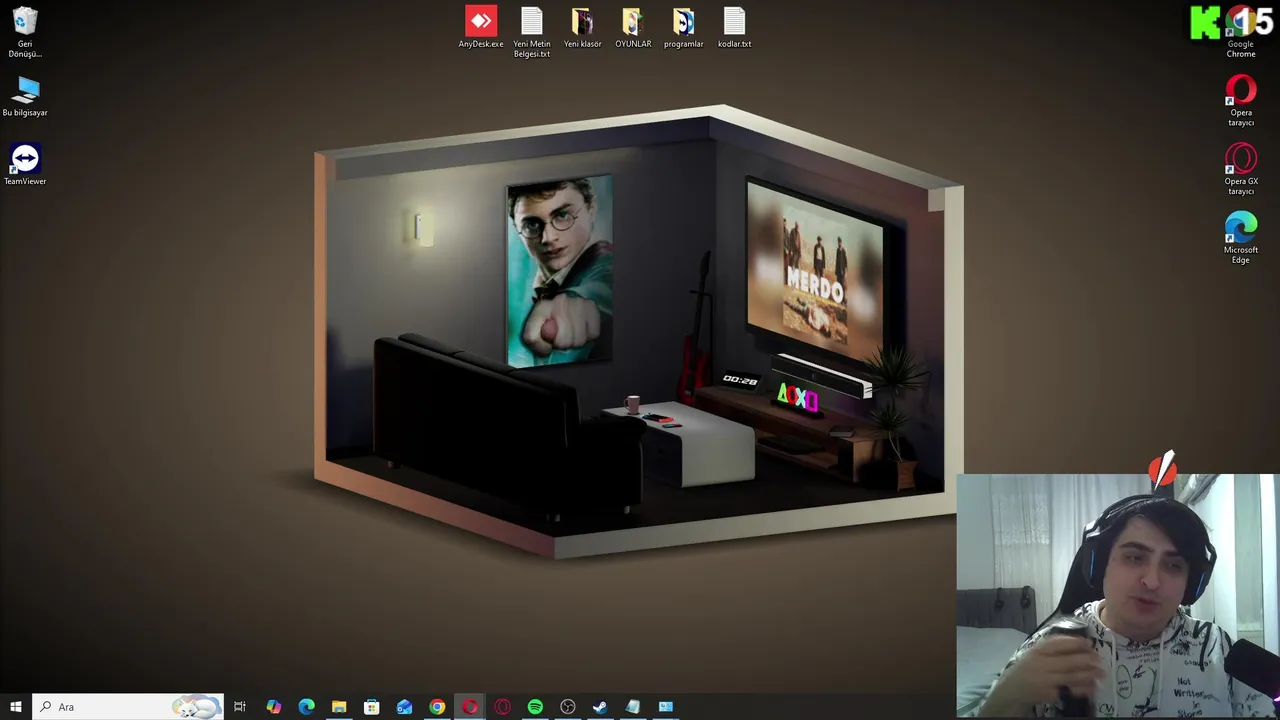This screenshot has height=720, width=1280.
Task: Open Microsoft Edge from the taskbar
Action: point(306,707)
